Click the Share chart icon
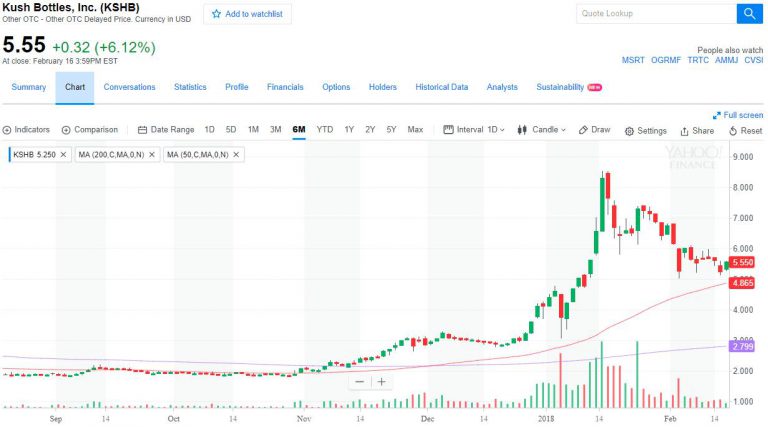The image size is (768, 427). point(697,130)
